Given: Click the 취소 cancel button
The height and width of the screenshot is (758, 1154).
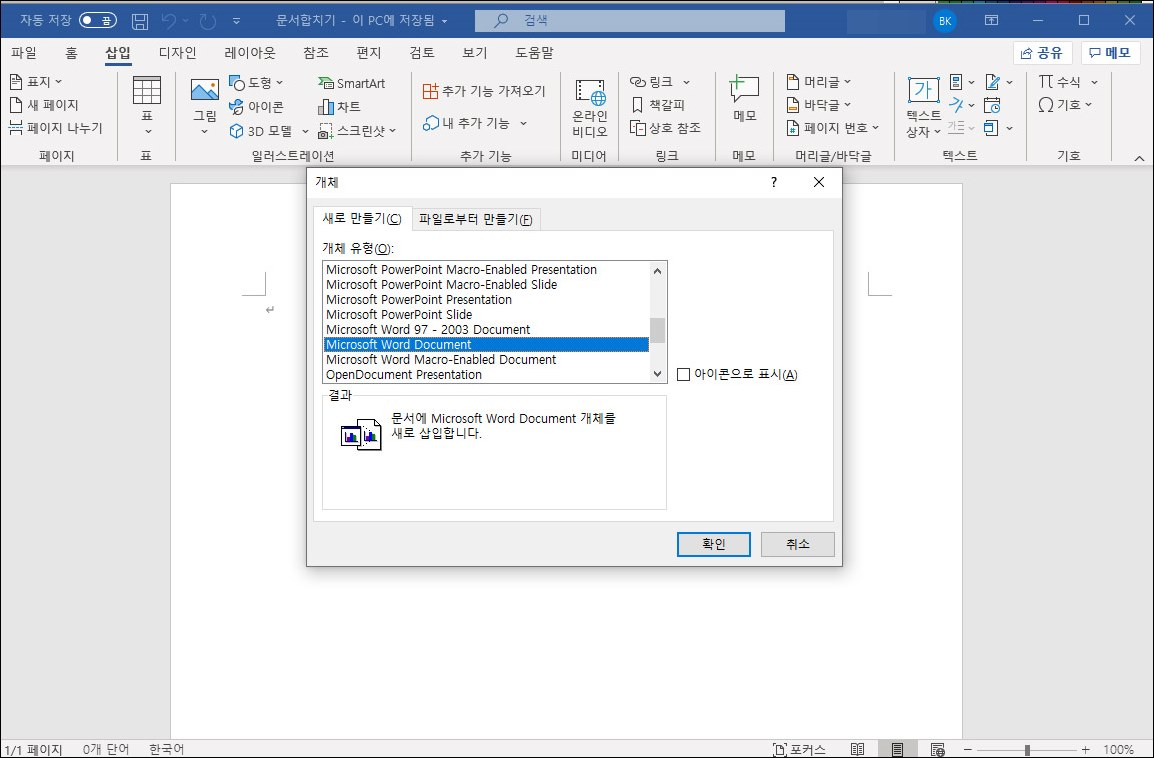Looking at the screenshot, I should [x=798, y=545].
